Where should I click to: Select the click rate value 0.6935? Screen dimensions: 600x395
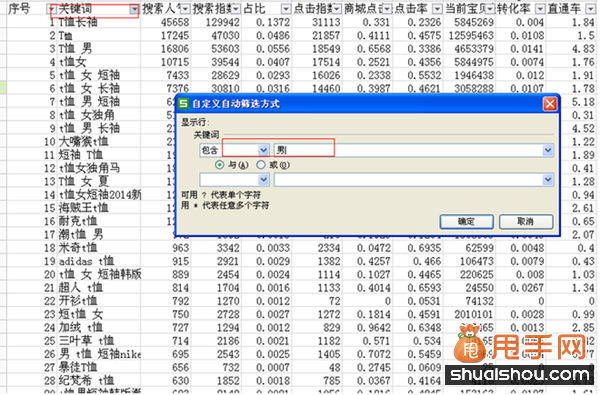tap(424, 248)
